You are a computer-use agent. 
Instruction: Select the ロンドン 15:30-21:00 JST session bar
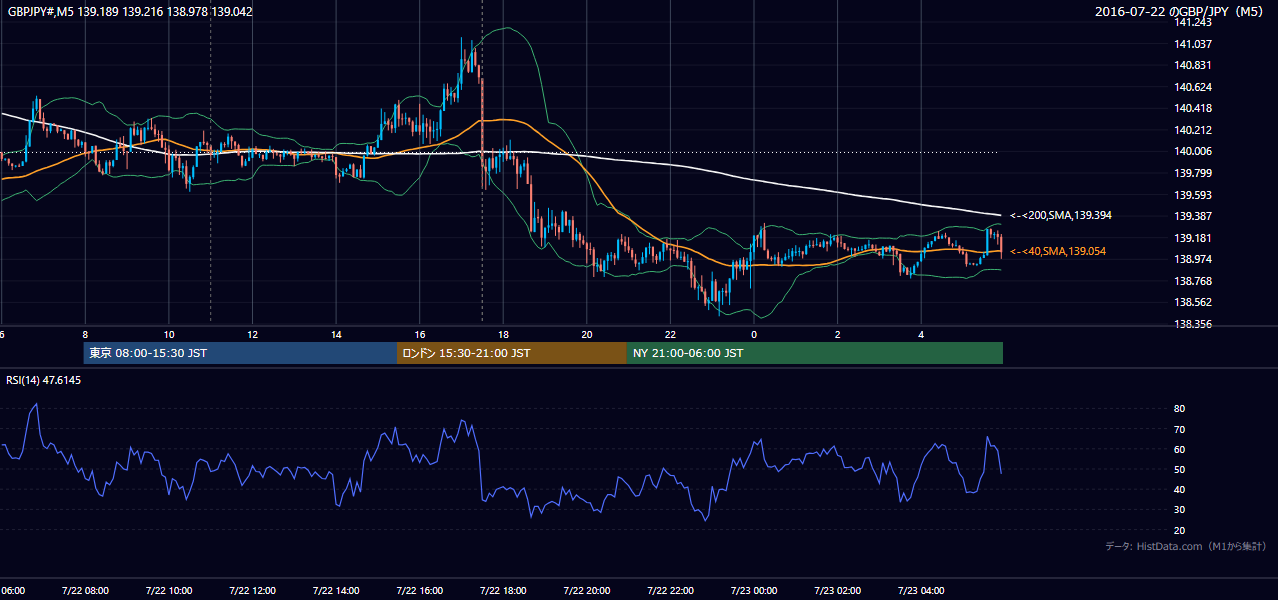512,353
